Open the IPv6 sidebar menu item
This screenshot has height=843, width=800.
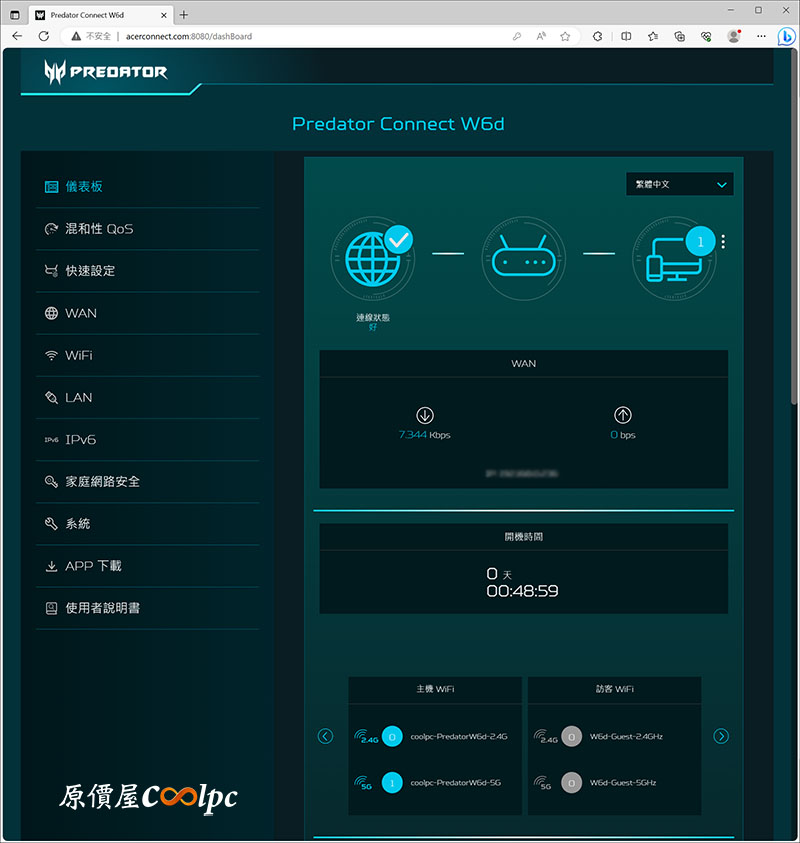147,439
